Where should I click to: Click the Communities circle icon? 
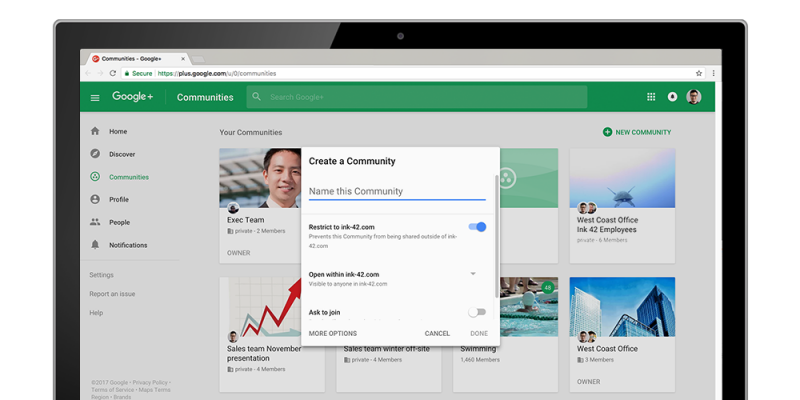tap(95, 177)
